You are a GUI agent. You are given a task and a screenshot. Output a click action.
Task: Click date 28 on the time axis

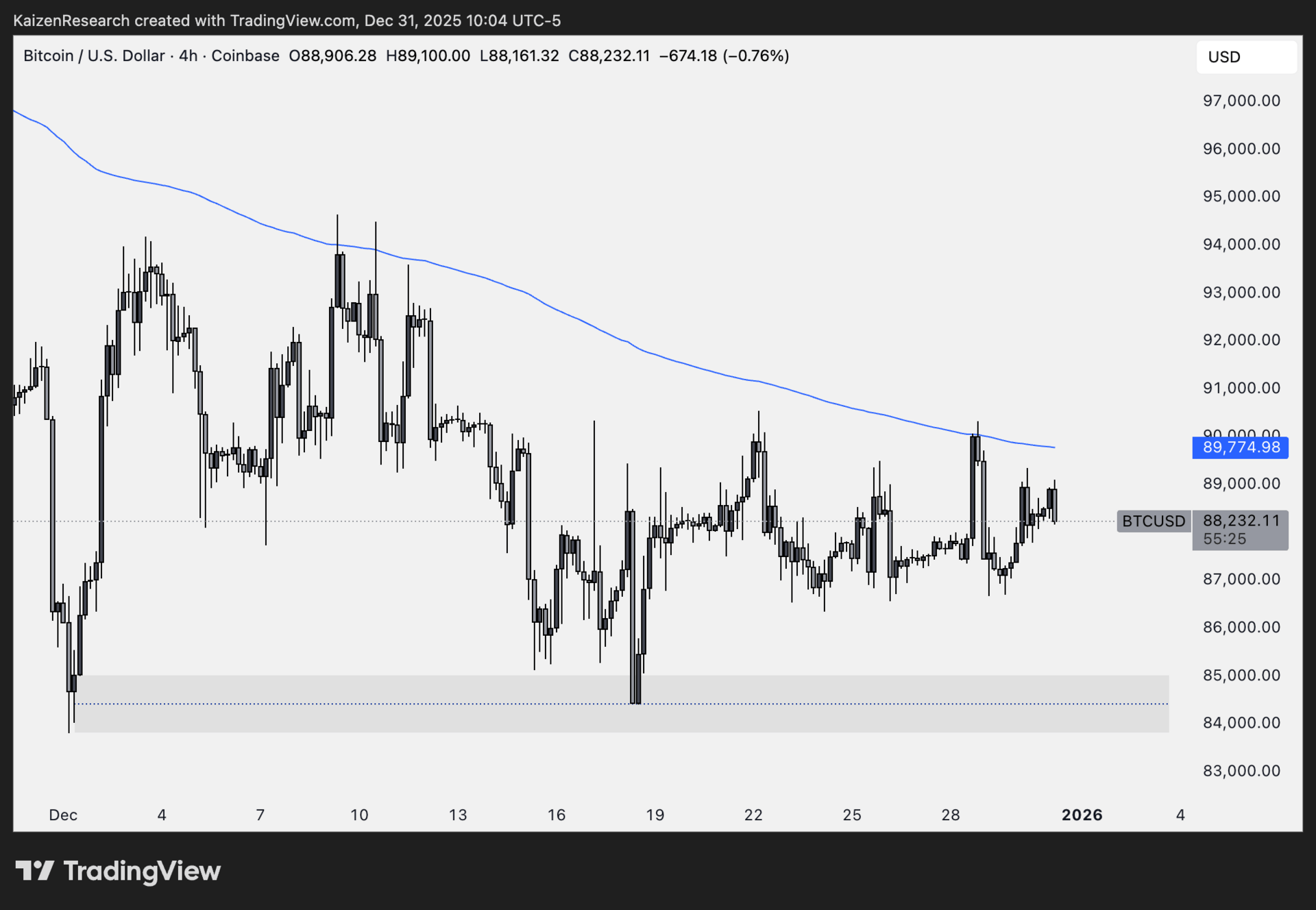[x=950, y=815]
